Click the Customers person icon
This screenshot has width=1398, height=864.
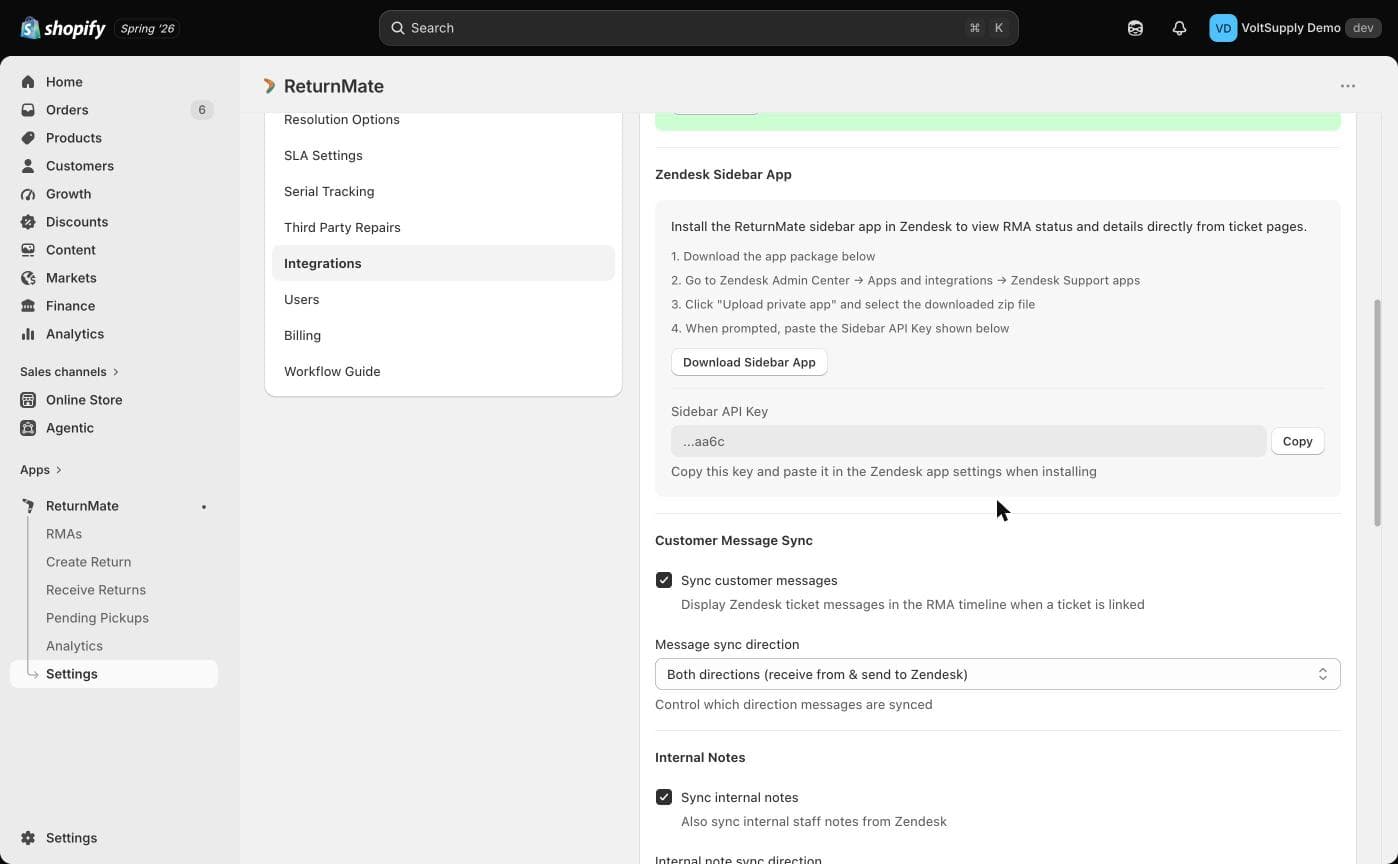point(28,166)
